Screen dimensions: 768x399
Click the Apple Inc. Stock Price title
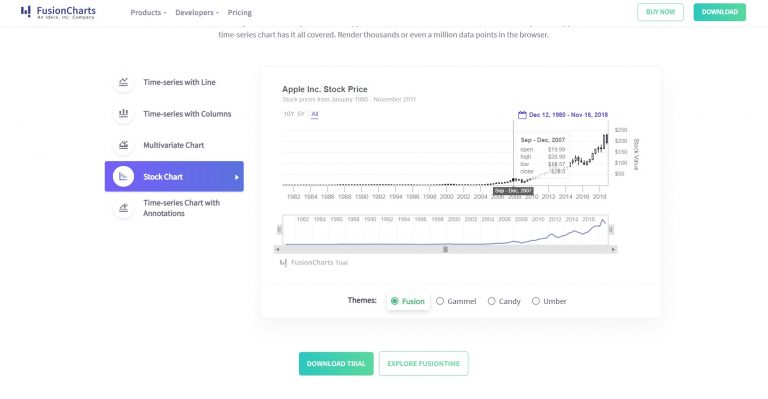pyautogui.click(x=324, y=89)
